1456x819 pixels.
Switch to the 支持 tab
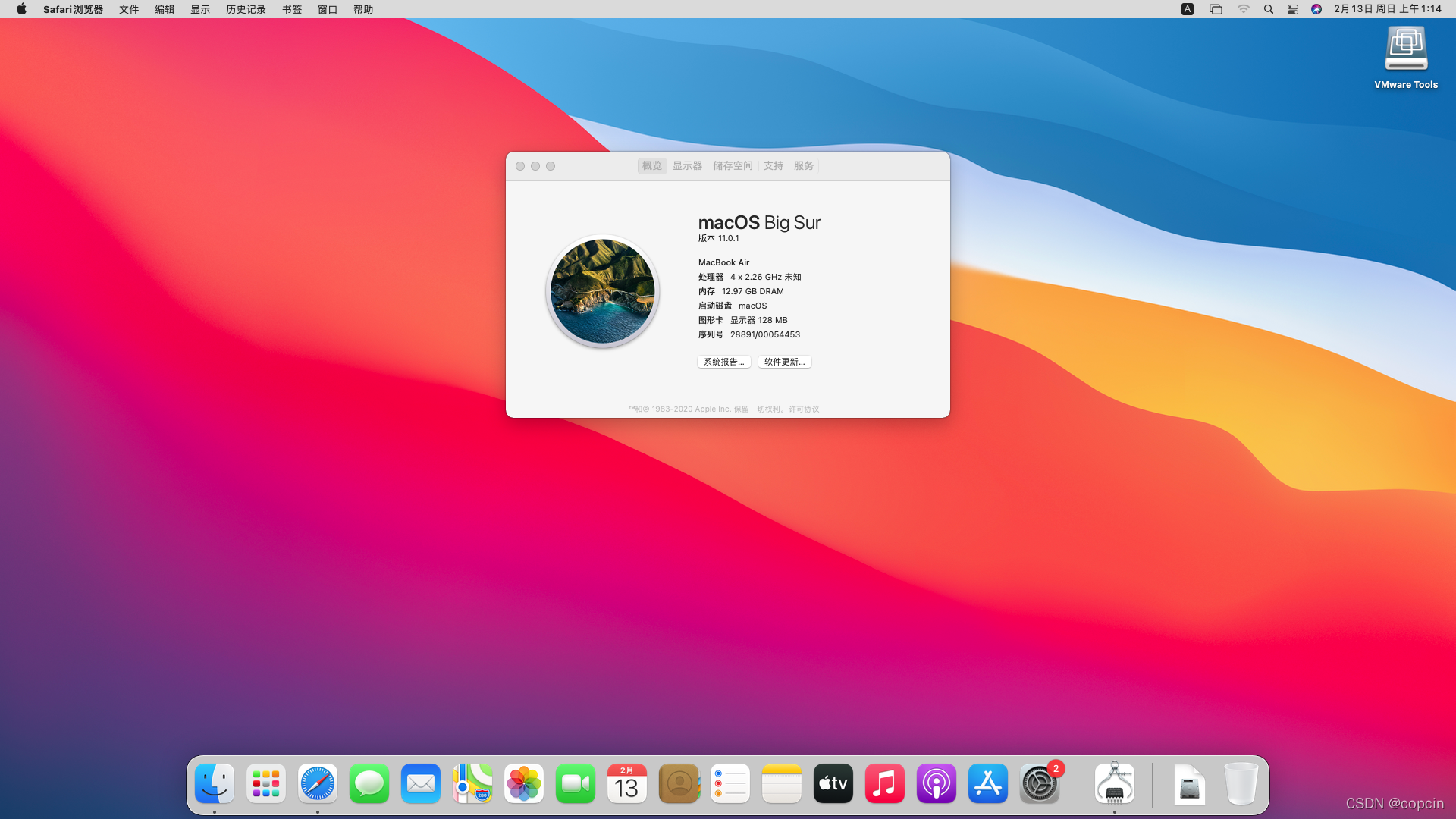(773, 165)
